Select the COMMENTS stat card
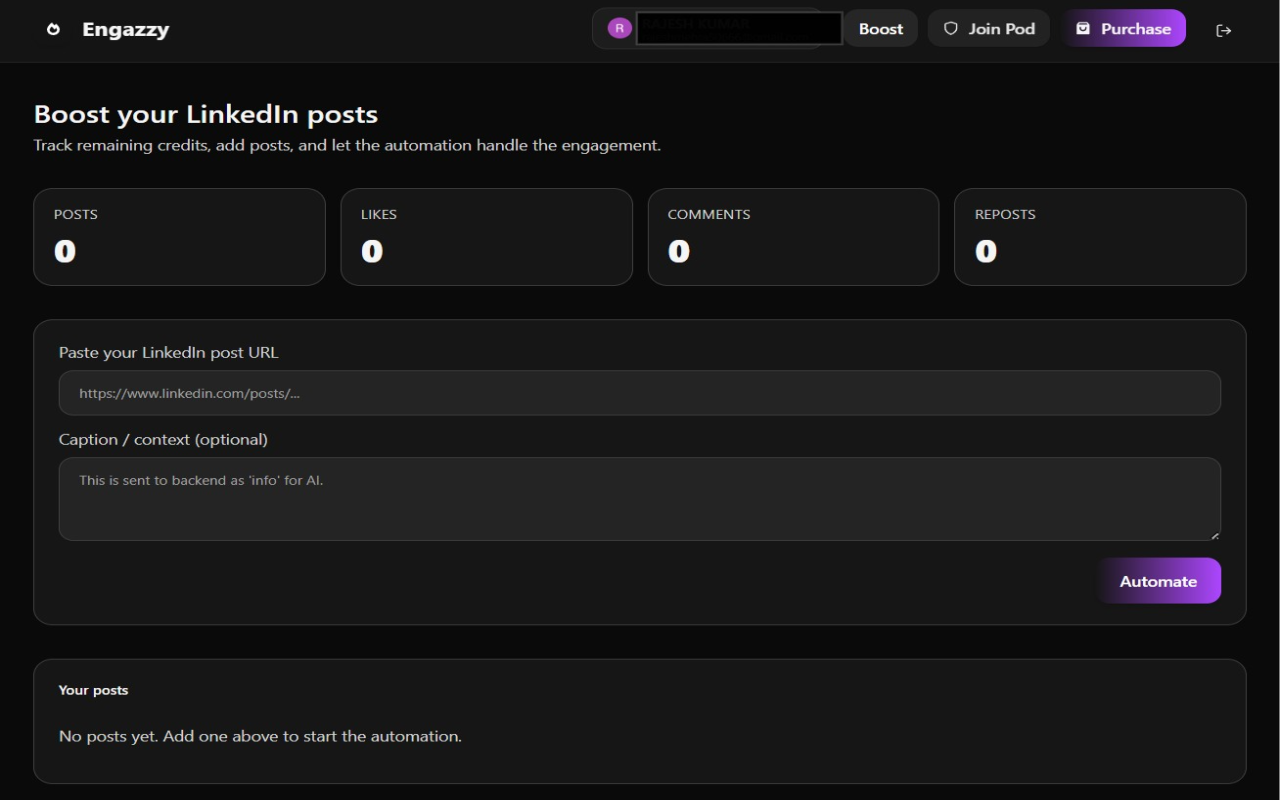 coord(793,237)
